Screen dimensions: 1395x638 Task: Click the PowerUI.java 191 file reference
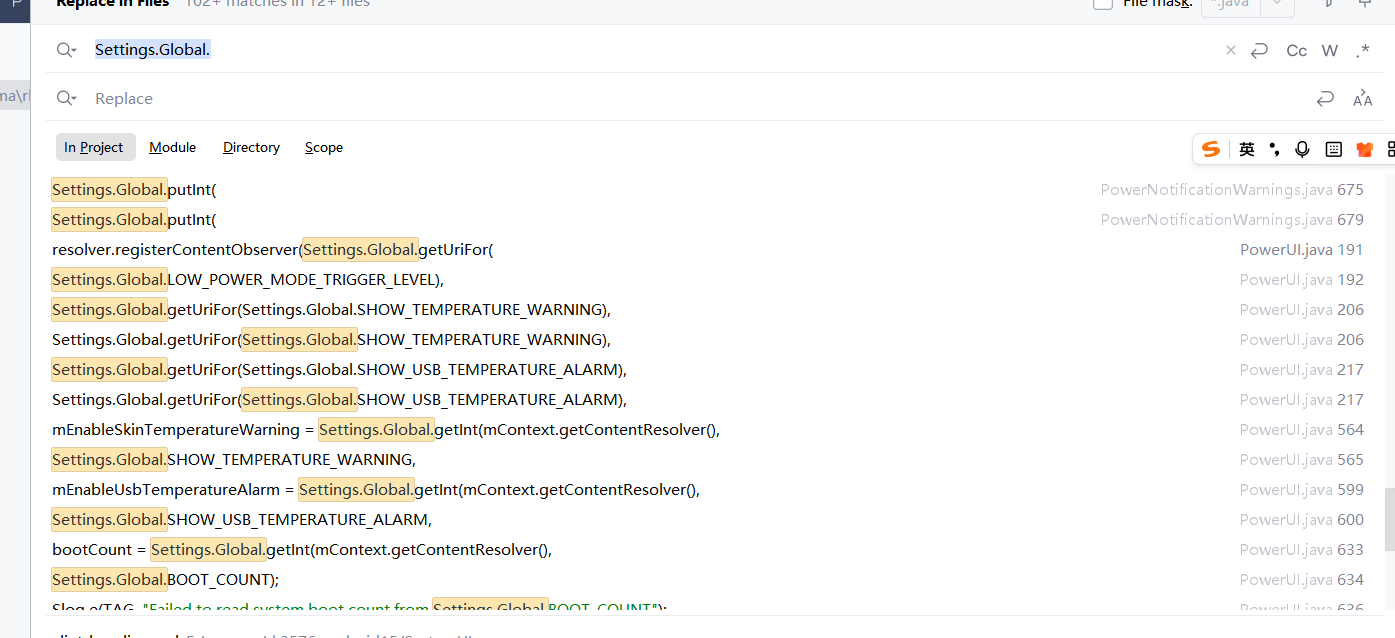click(x=1301, y=249)
